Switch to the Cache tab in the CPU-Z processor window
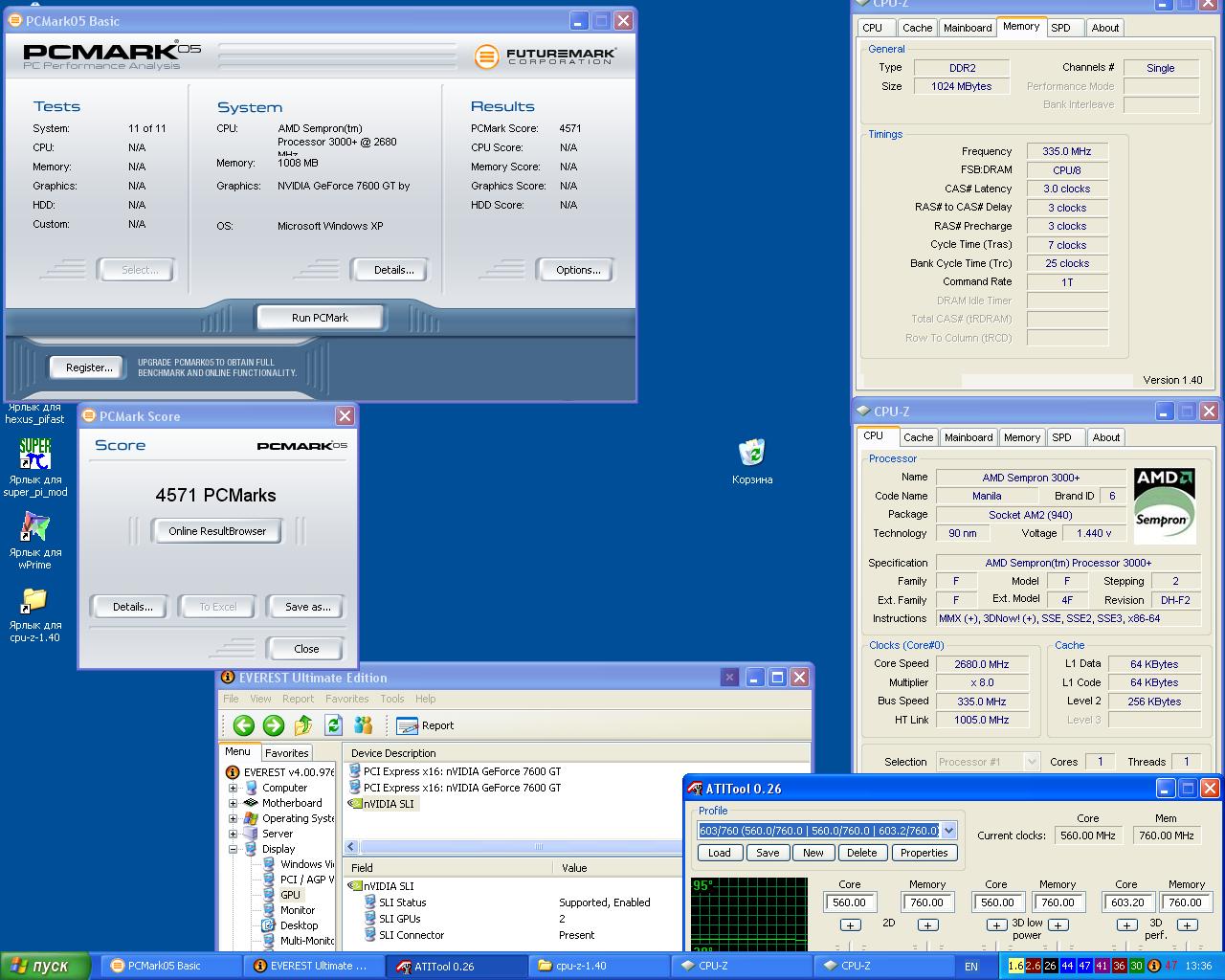 (918, 437)
